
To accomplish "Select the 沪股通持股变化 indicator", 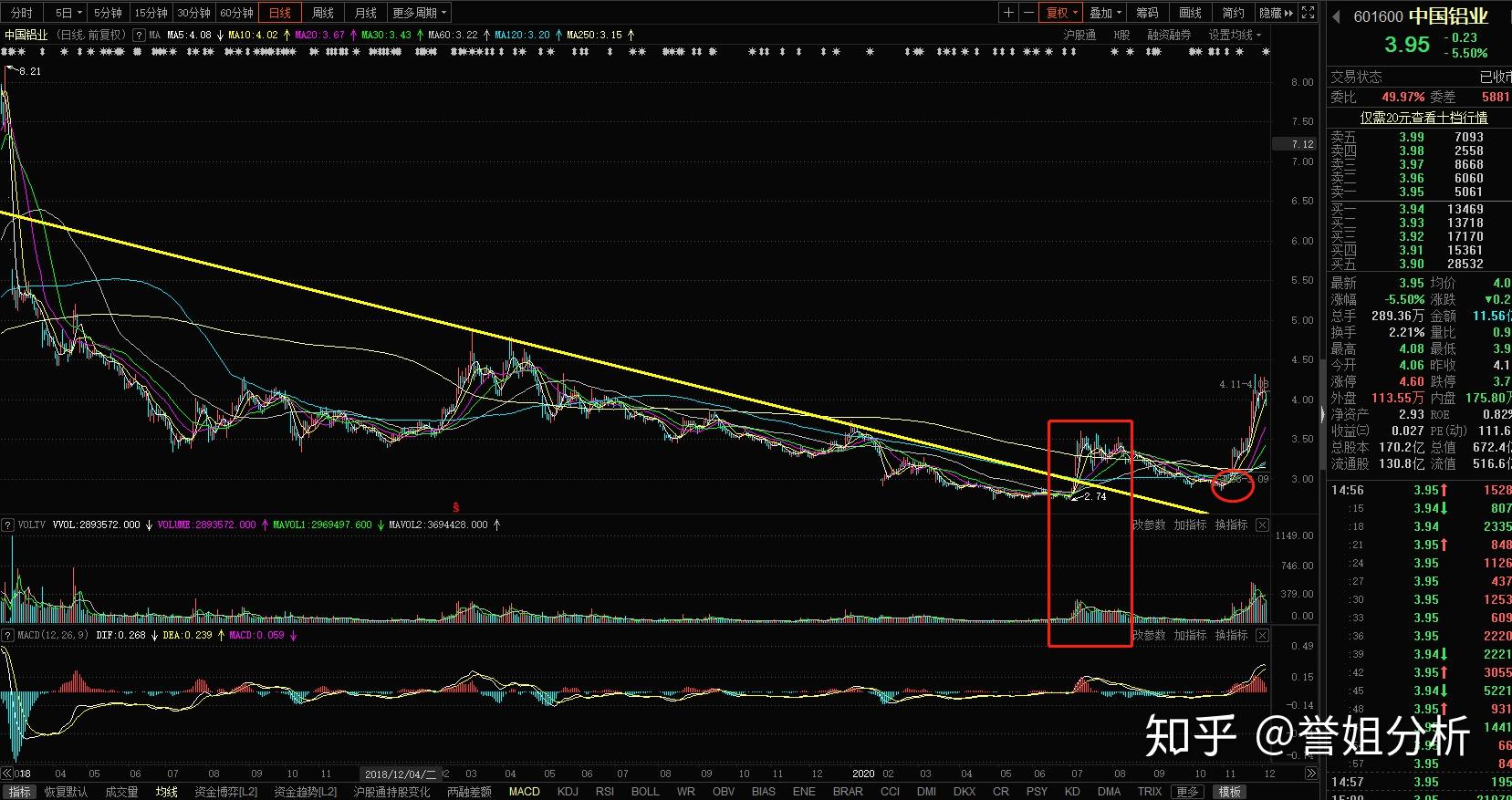I will click(x=392, y=792).
